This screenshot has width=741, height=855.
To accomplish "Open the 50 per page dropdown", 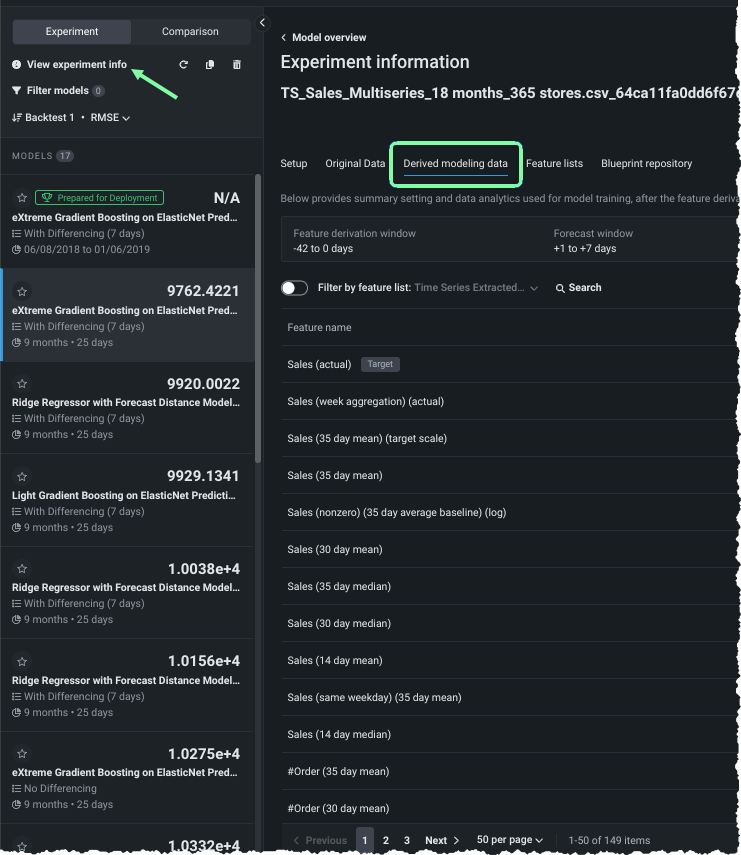I will [x=510, y=841].
